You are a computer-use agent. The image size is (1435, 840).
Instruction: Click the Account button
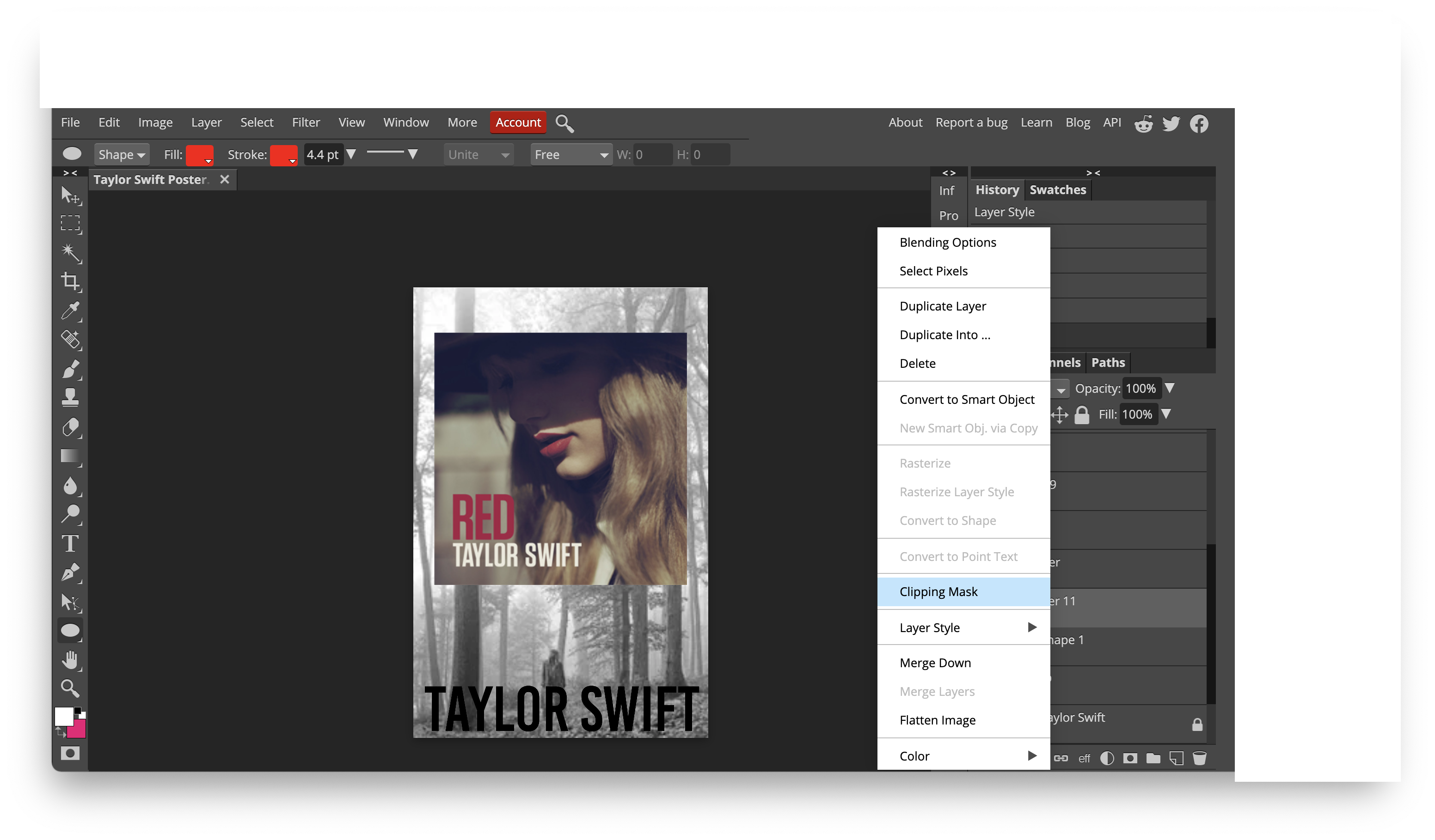(x=518, y=122)
